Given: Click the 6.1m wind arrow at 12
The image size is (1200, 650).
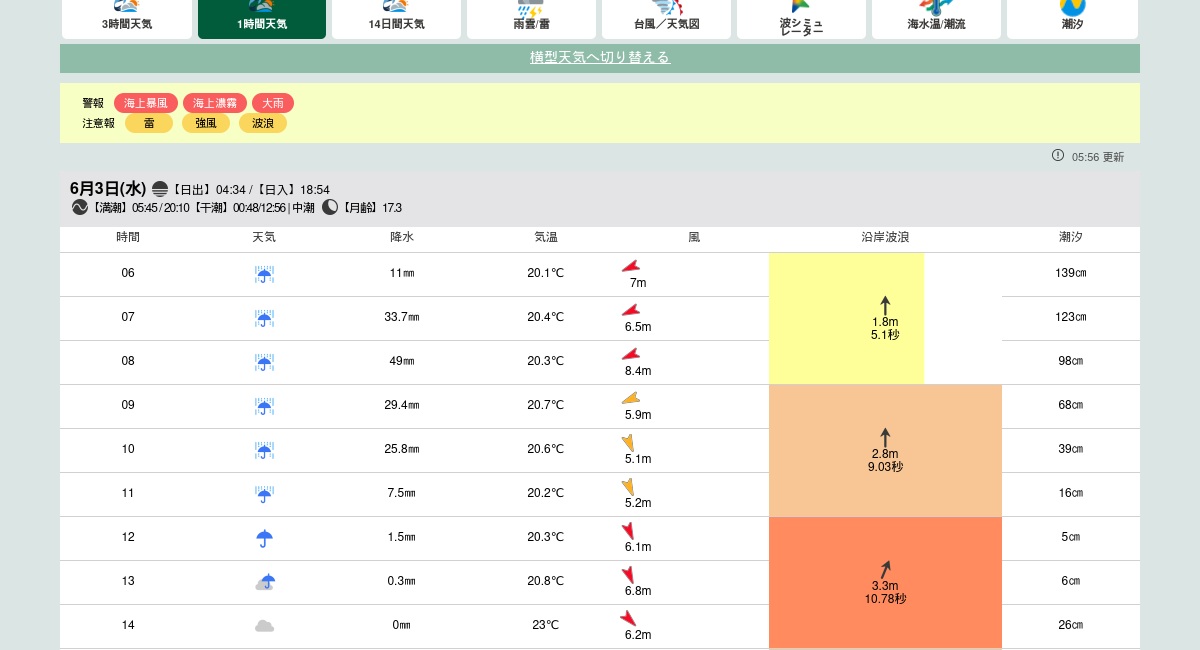Looking at the screenshot, I should coord(628,531).
